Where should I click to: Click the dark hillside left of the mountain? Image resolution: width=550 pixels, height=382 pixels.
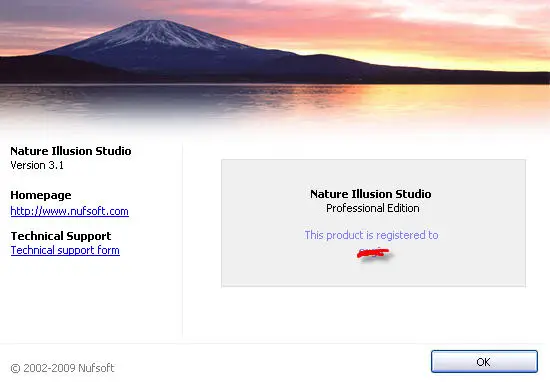pyautogui.click(x=53, y=68)
